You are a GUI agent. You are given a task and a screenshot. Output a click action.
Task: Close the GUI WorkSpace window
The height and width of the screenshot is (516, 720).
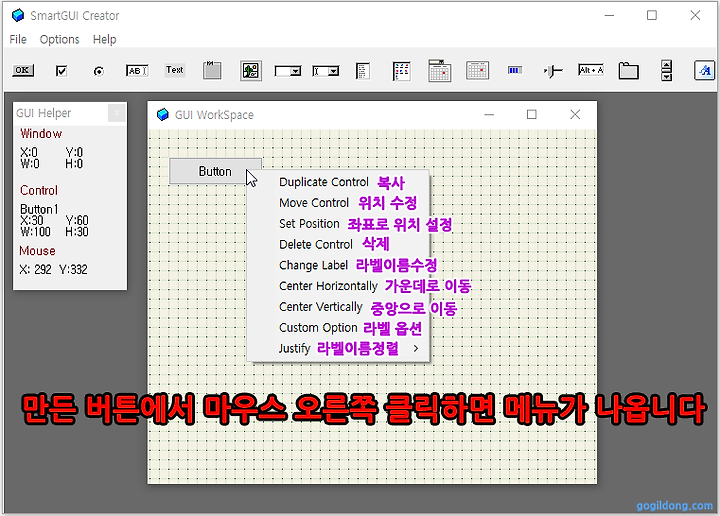pyautogui.click(x=575, y=114)
